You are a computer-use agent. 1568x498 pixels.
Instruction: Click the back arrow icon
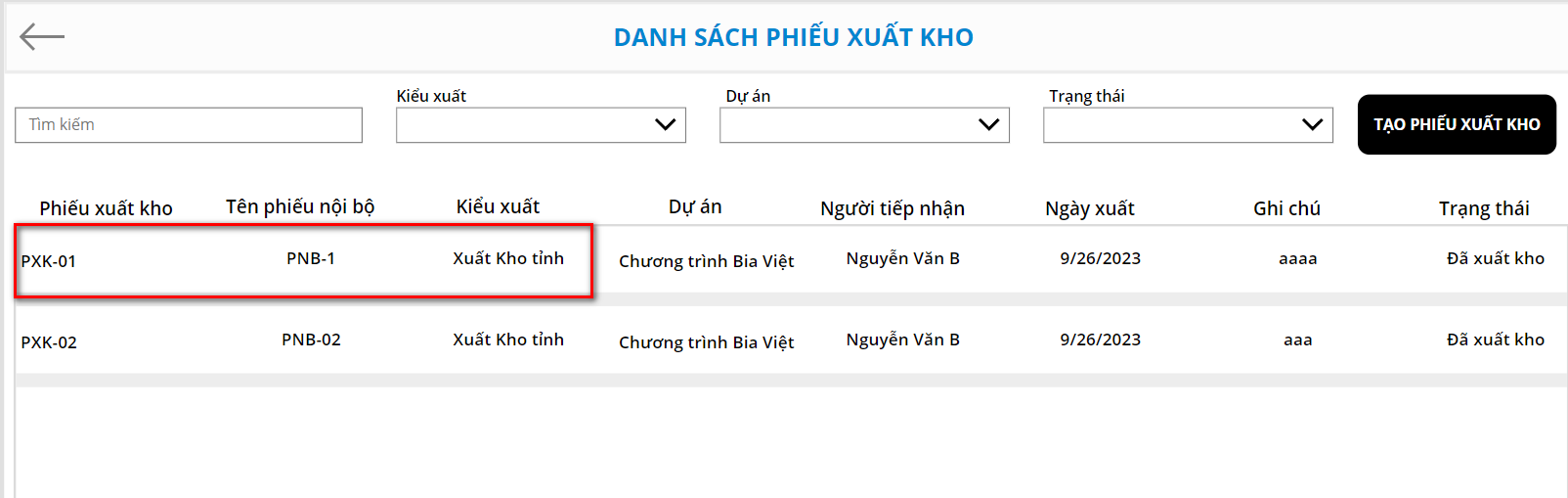[42, 37]
